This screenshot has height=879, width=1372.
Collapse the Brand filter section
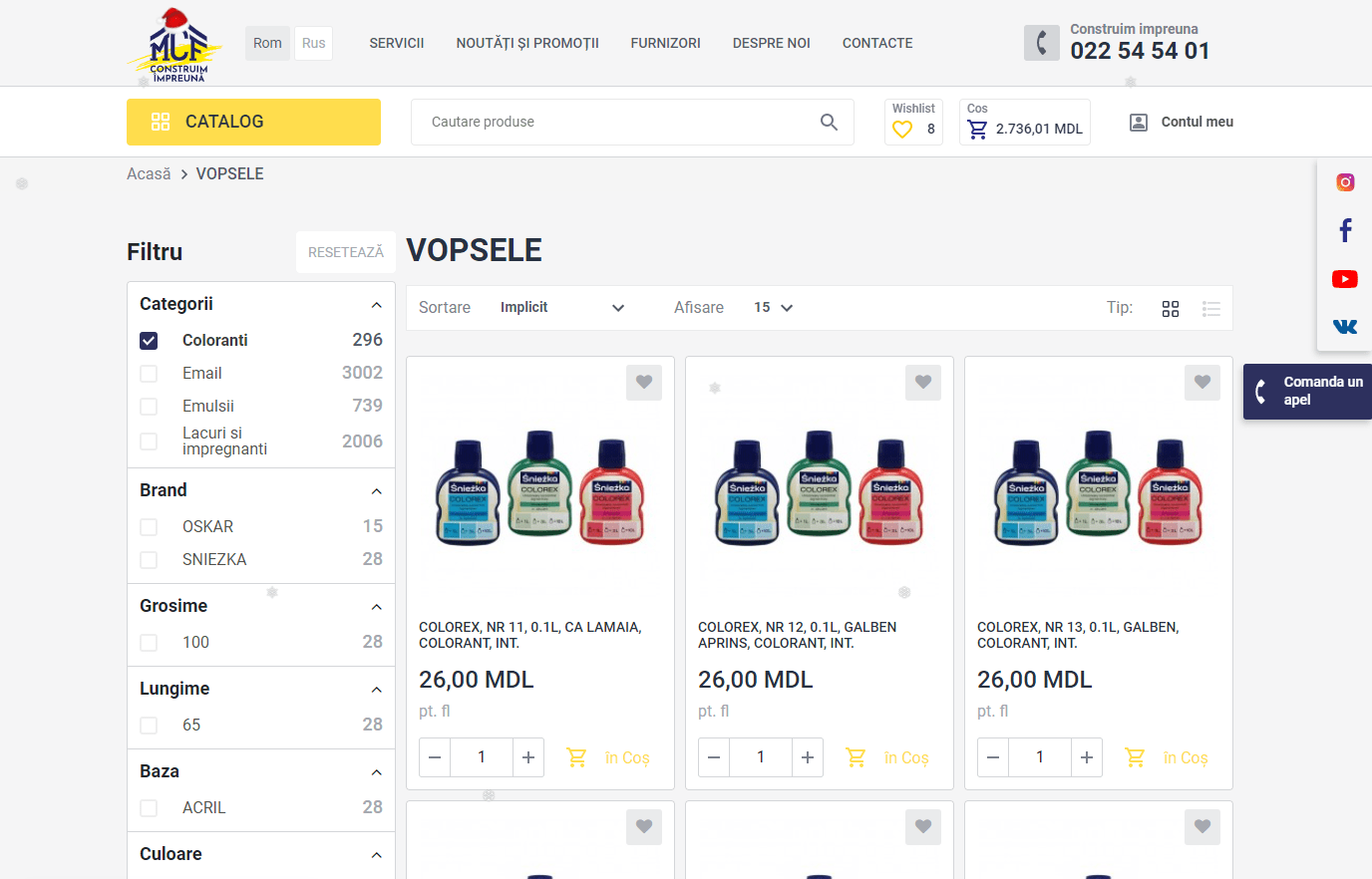point(376,491)
